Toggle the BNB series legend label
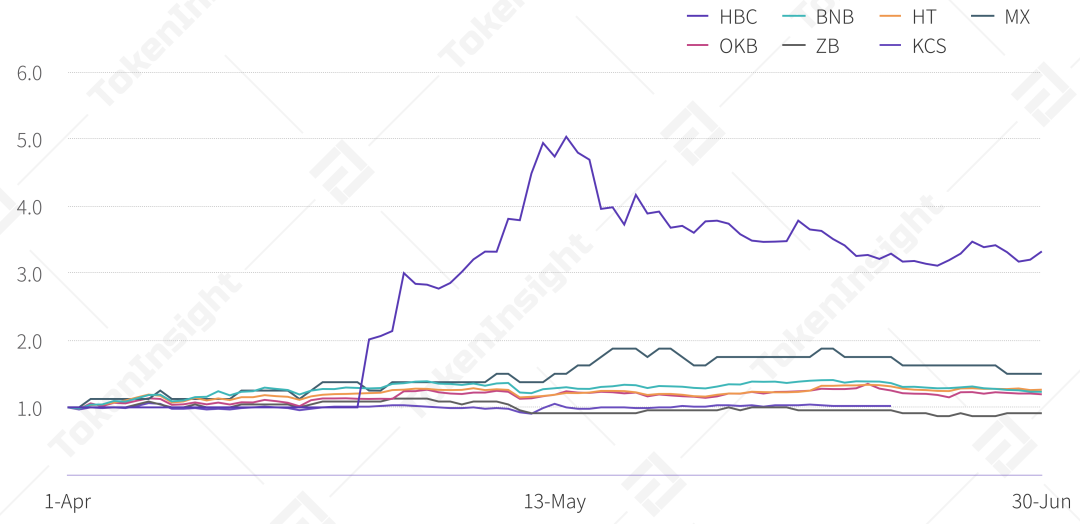This screenshot has height=524, width=1080. (834, 17)
